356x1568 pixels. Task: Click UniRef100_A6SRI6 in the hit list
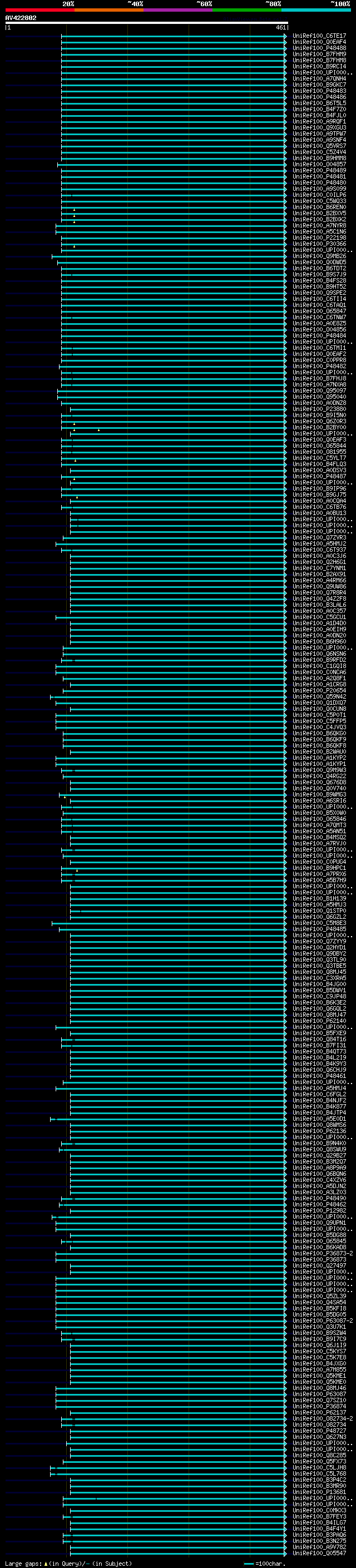[319, 800]
